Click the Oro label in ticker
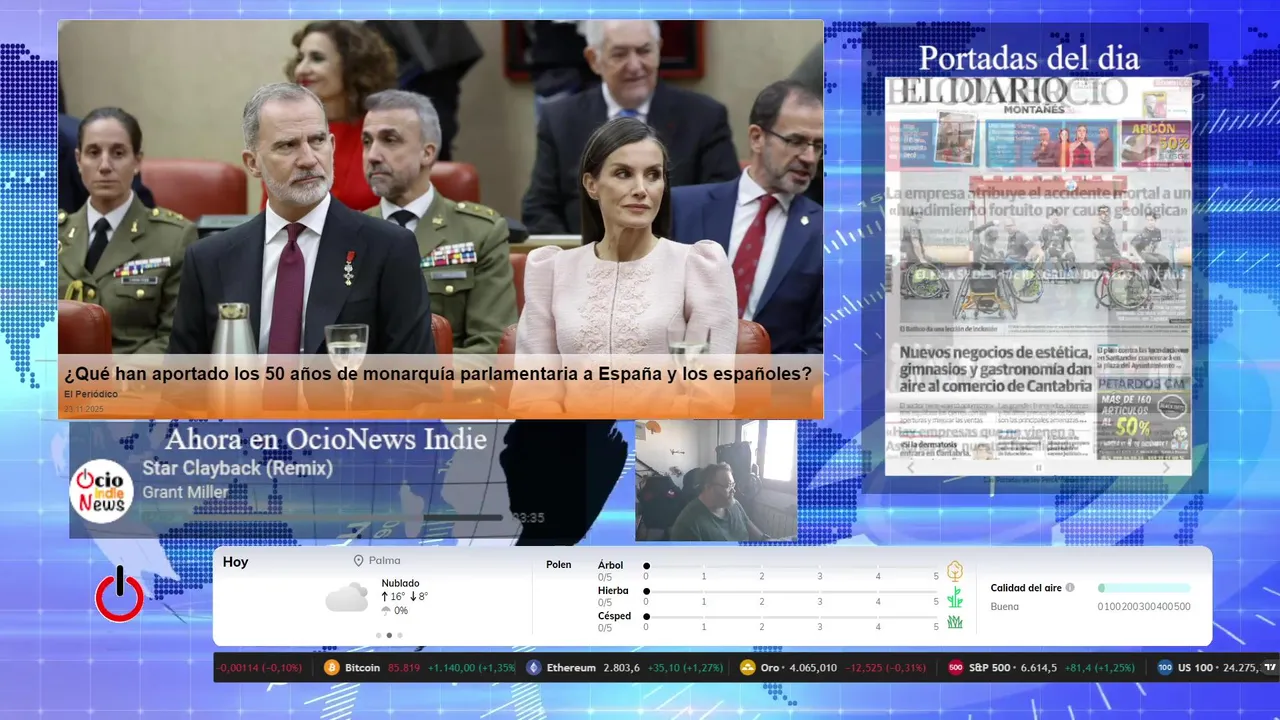This screenshot has width=1280, height=720. (772, 668)
